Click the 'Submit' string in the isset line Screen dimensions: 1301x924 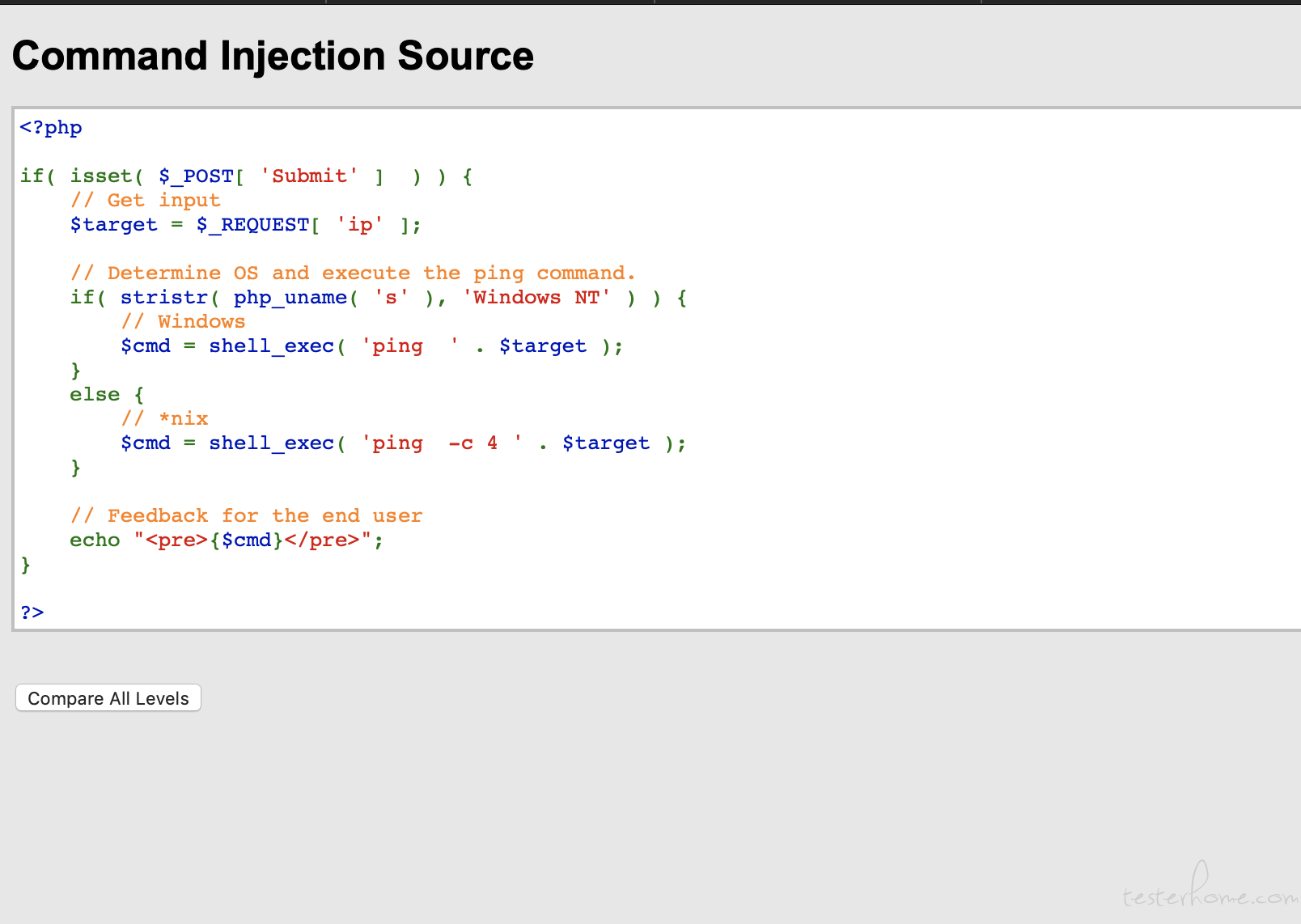pyautogui.click(x=309, y=176)
